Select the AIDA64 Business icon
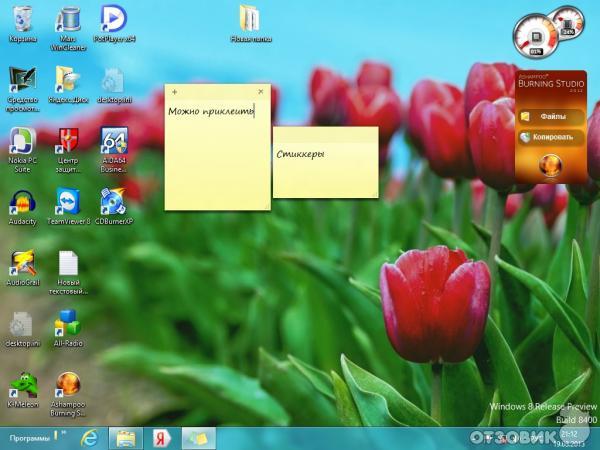Screen dimensions: 600x450 point(113,141)
